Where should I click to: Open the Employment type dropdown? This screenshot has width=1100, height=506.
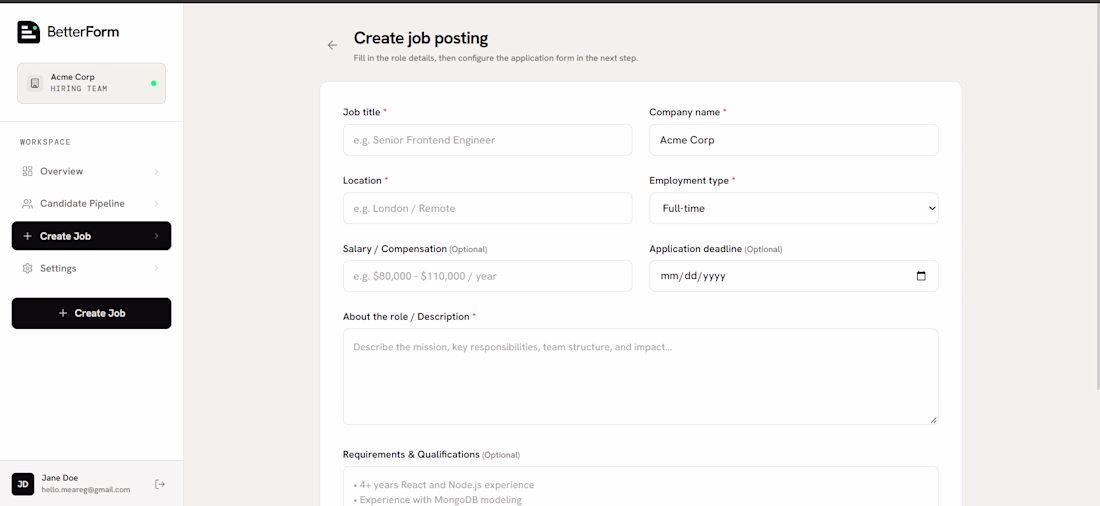793,208
